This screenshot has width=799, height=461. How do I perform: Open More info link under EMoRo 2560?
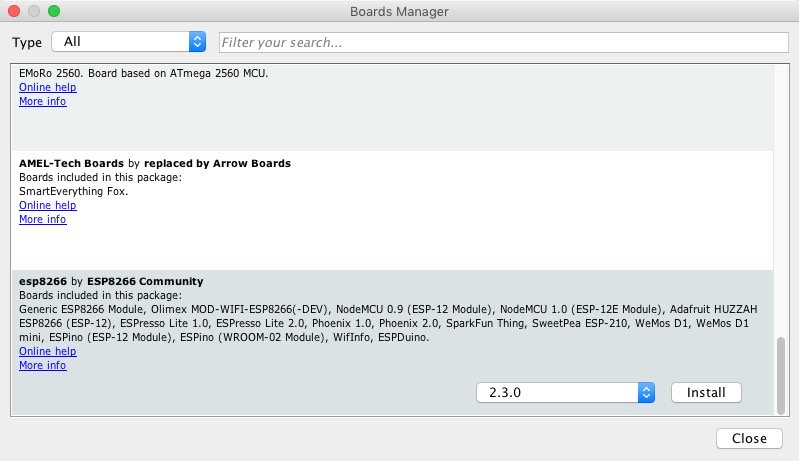click(43, 101)
